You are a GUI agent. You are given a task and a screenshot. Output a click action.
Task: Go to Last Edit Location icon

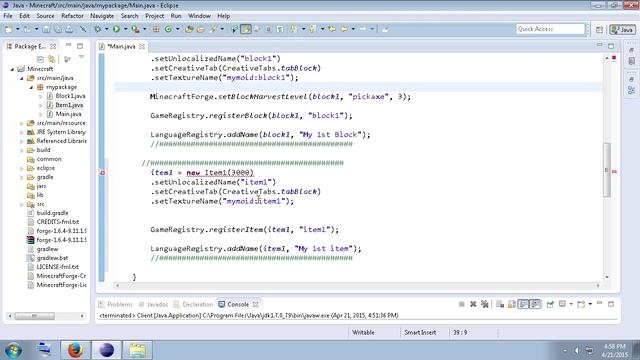332,29
